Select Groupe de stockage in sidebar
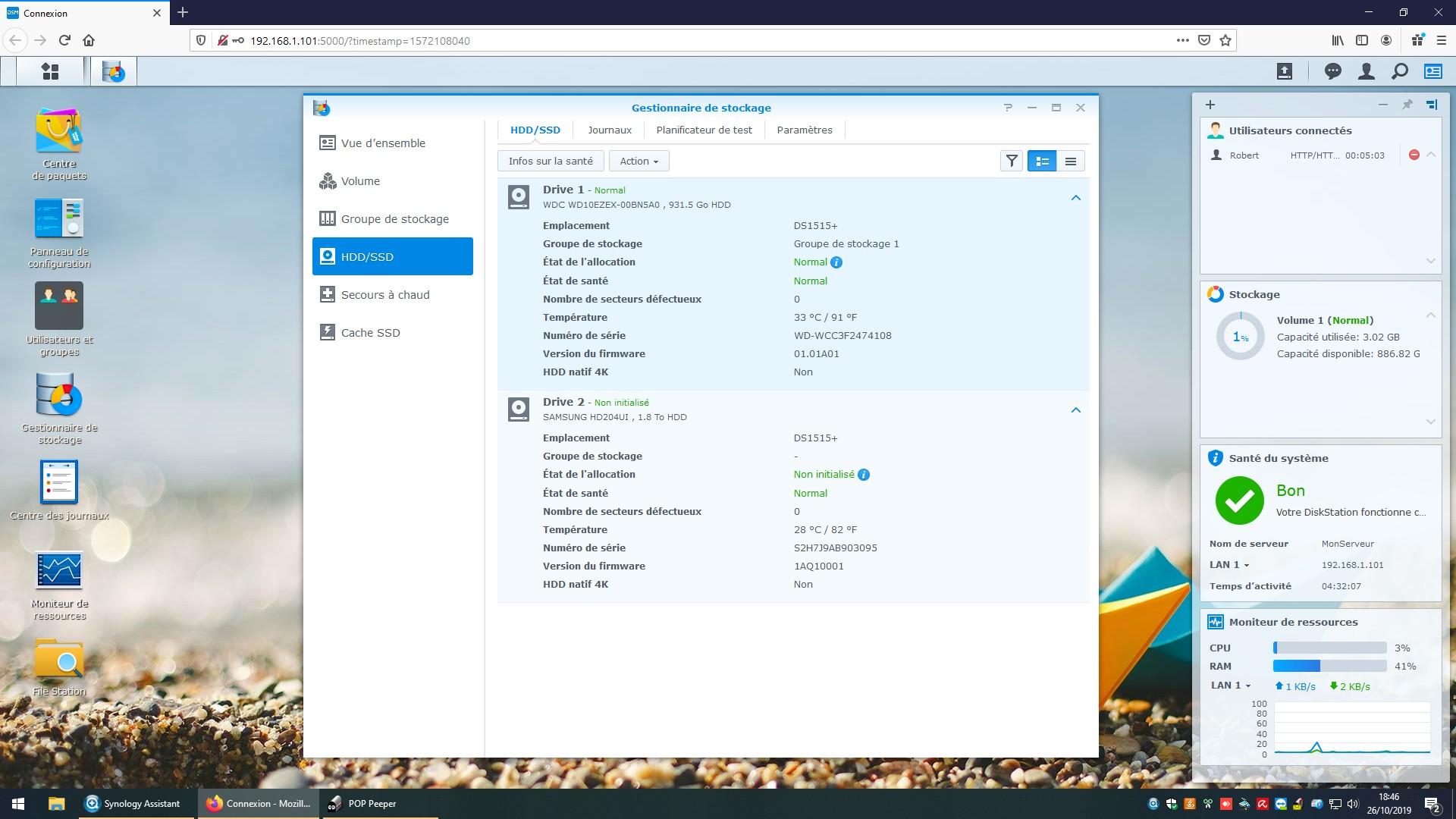The height and width of the screenshot is (819, 1456). (393, 219)
